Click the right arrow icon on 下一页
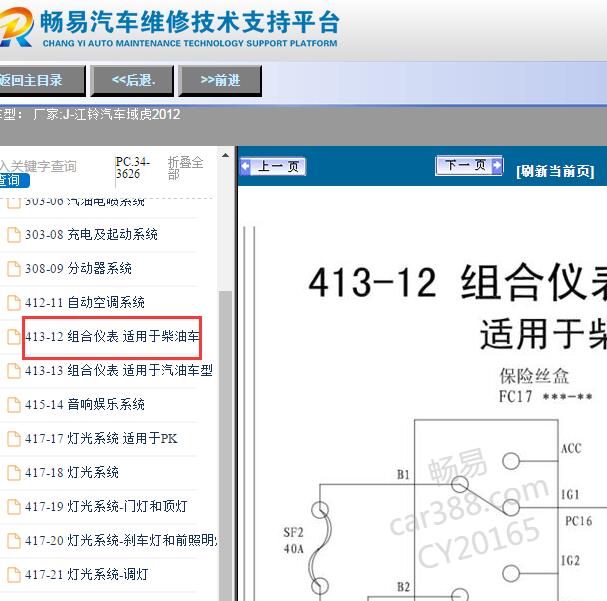 tap(497, 166)
